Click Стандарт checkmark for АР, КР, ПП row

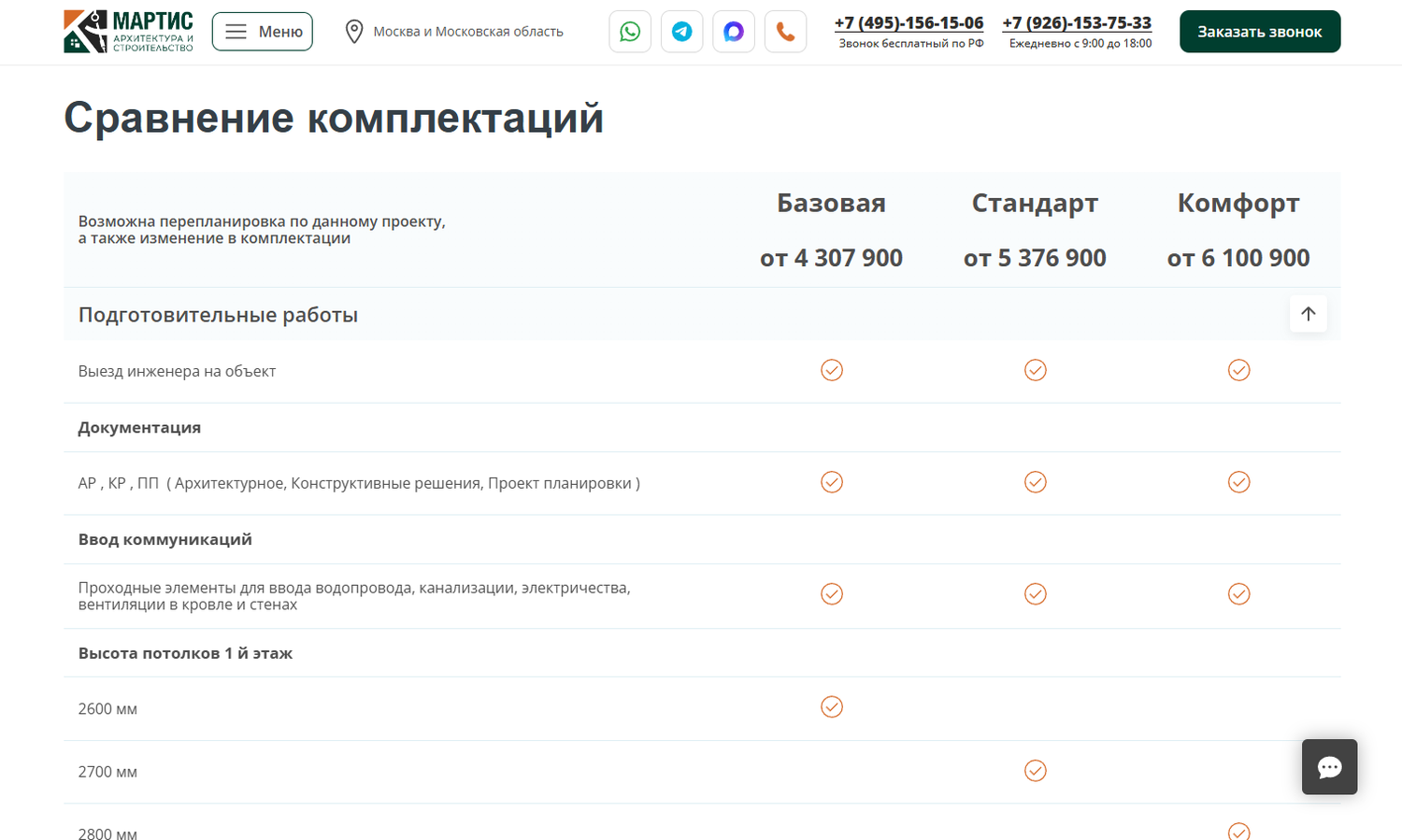(1036, 482)
